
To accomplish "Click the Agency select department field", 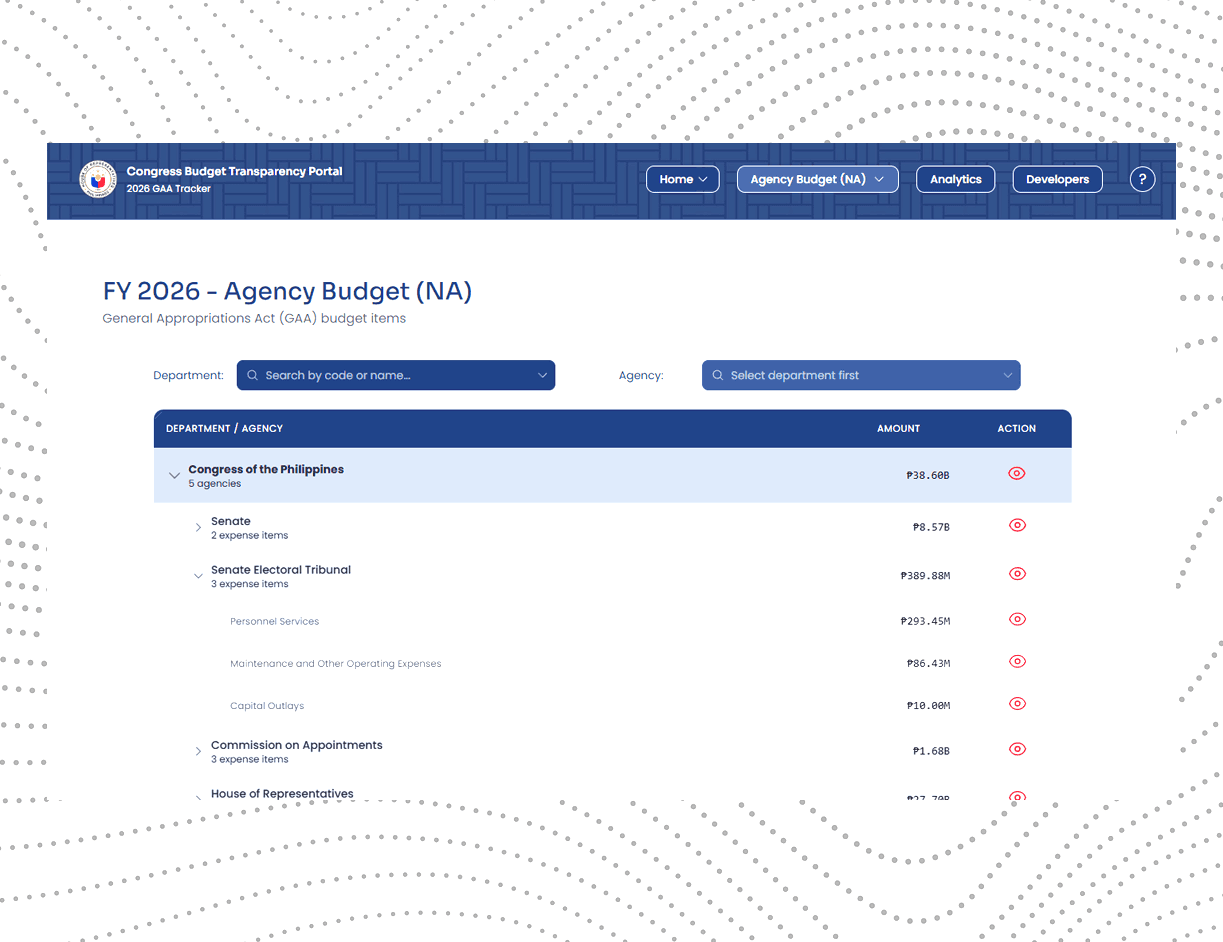I will [861, 375].
